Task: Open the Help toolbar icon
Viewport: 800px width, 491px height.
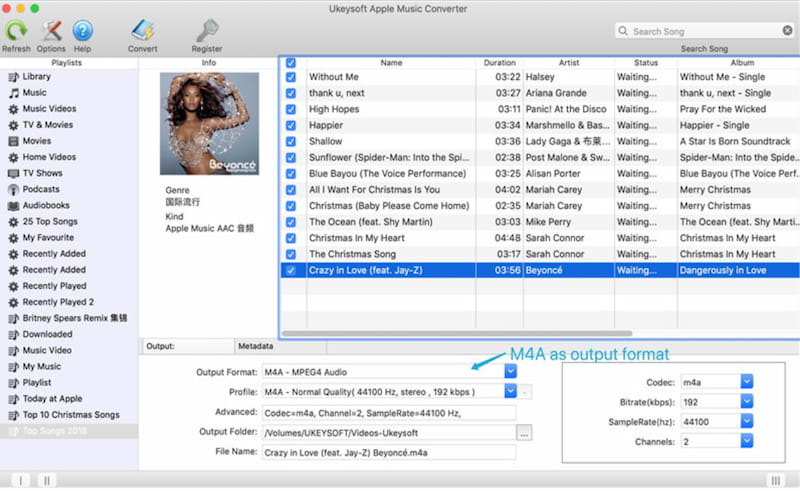Action: click(x=82, y=31)
